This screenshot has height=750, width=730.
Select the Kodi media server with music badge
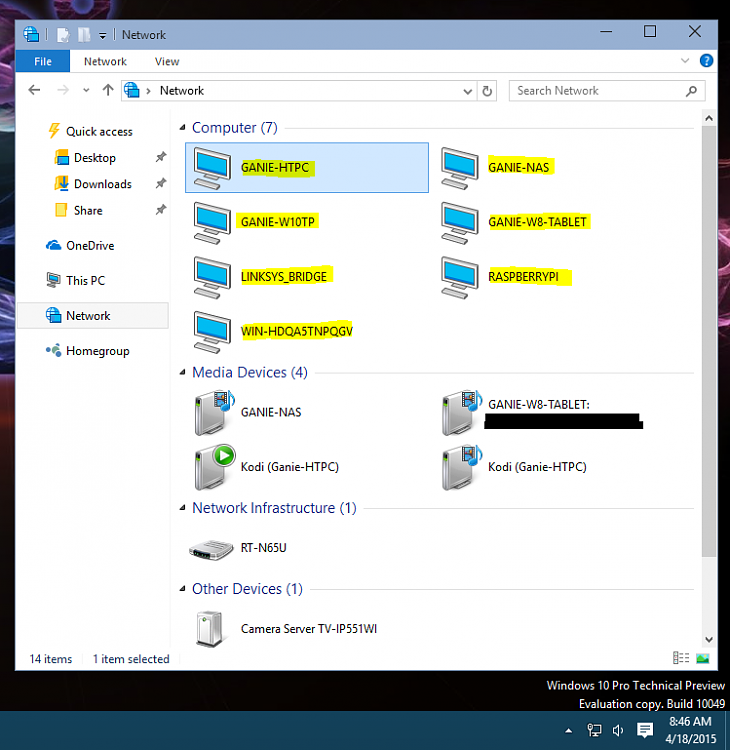pyautogui.click(x=462, y=467)
